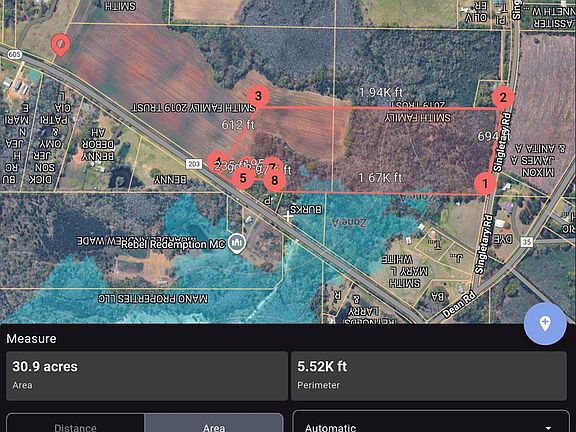Click the Measure panel heading
This screenshot has width=576, height=432.
point(31,338)
